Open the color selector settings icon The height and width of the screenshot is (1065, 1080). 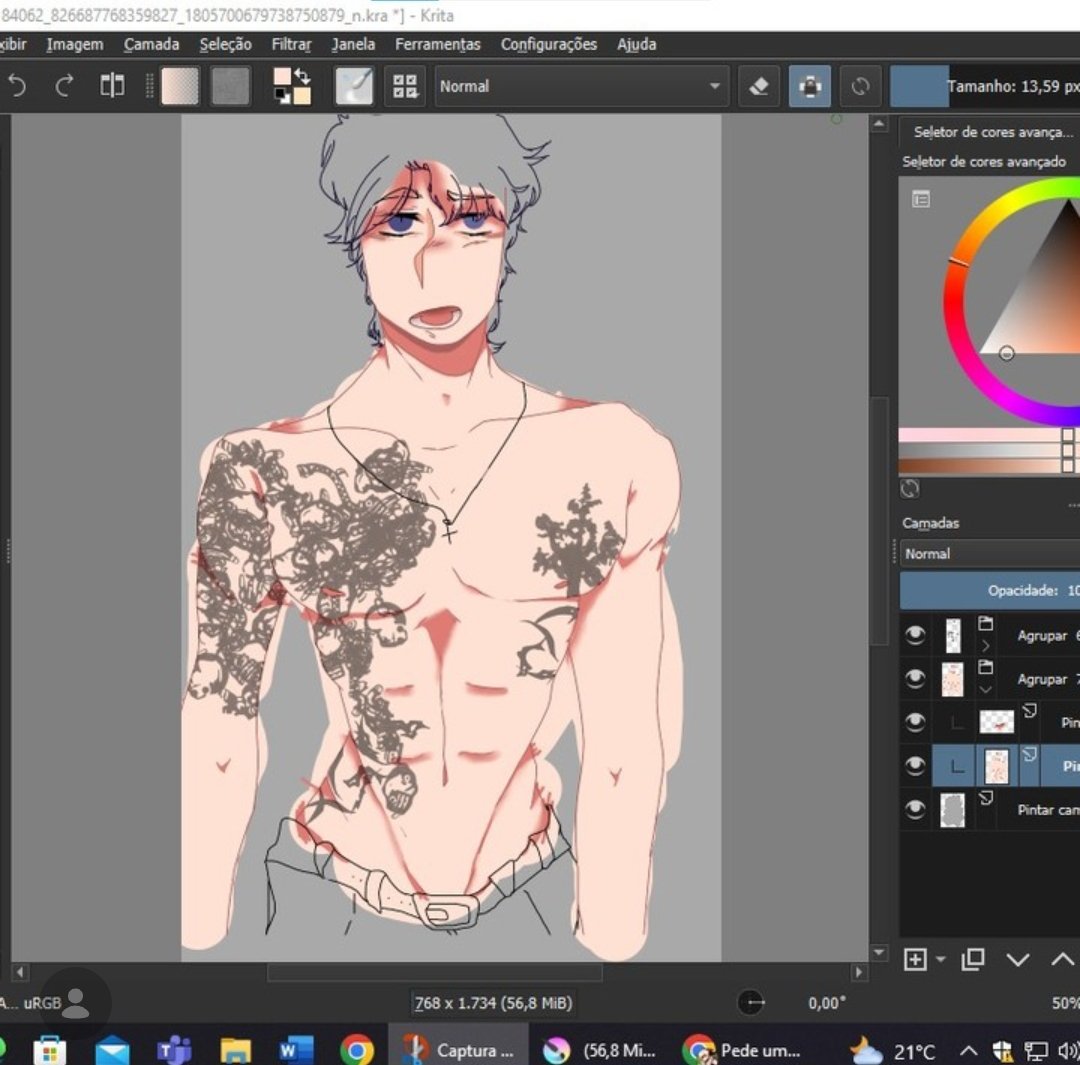click(x=921, y=199)
